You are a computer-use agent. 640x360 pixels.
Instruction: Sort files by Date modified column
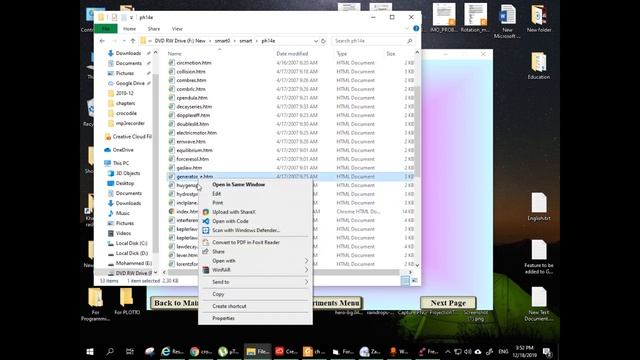point(292,53)
